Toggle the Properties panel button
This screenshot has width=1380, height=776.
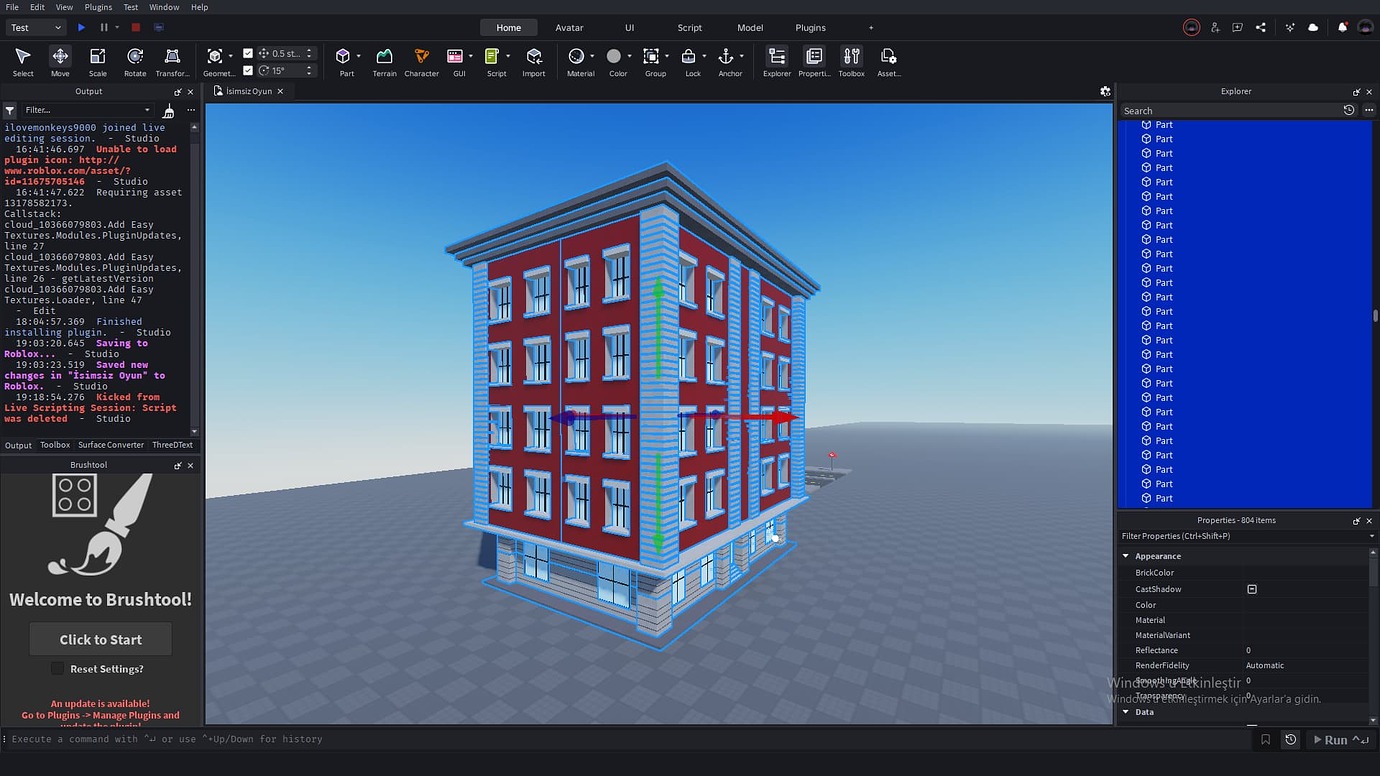(x=814, y=62)
